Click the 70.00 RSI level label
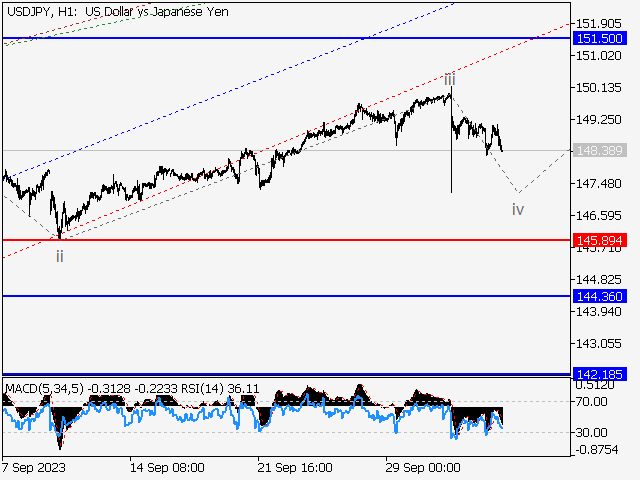640x480 pixels. click(x=591, y=402)
